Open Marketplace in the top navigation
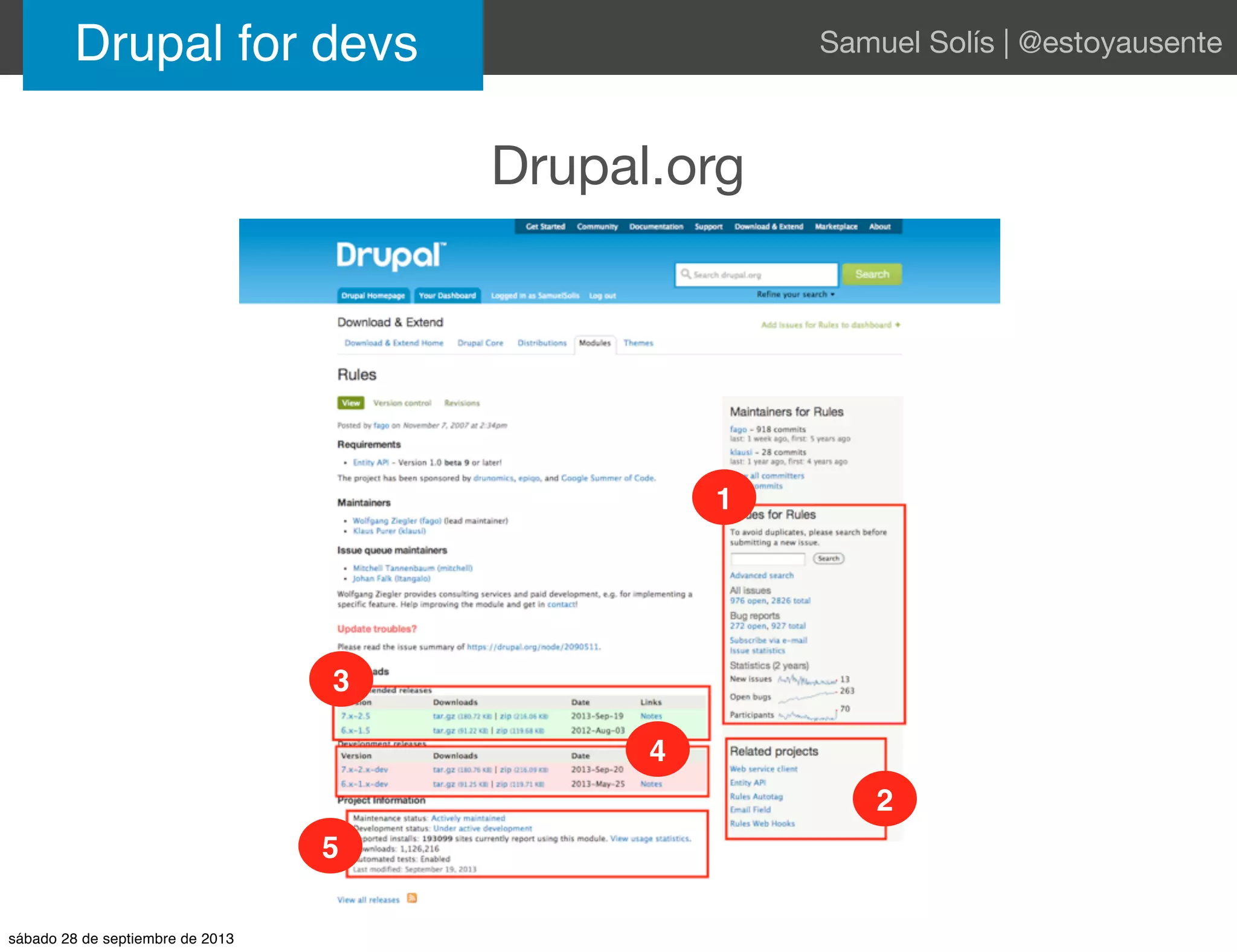This screenshot has width=1237, height=952. (836, 227)
